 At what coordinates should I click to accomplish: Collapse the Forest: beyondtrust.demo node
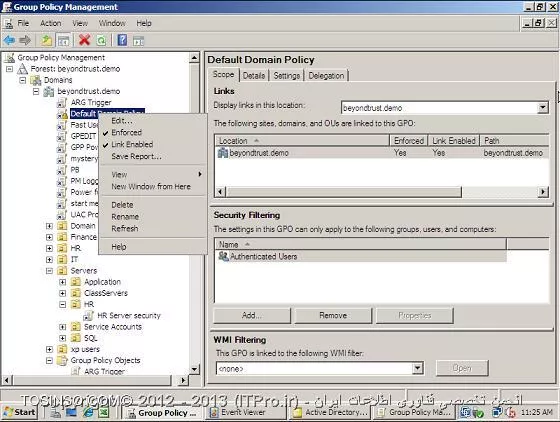pyautogui.click(x=10, y=69)
